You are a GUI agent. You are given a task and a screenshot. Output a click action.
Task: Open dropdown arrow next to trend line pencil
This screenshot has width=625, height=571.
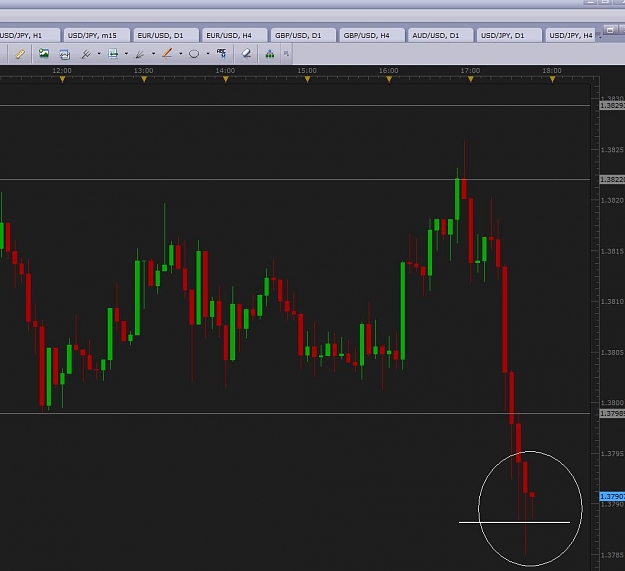coord(181,54)
